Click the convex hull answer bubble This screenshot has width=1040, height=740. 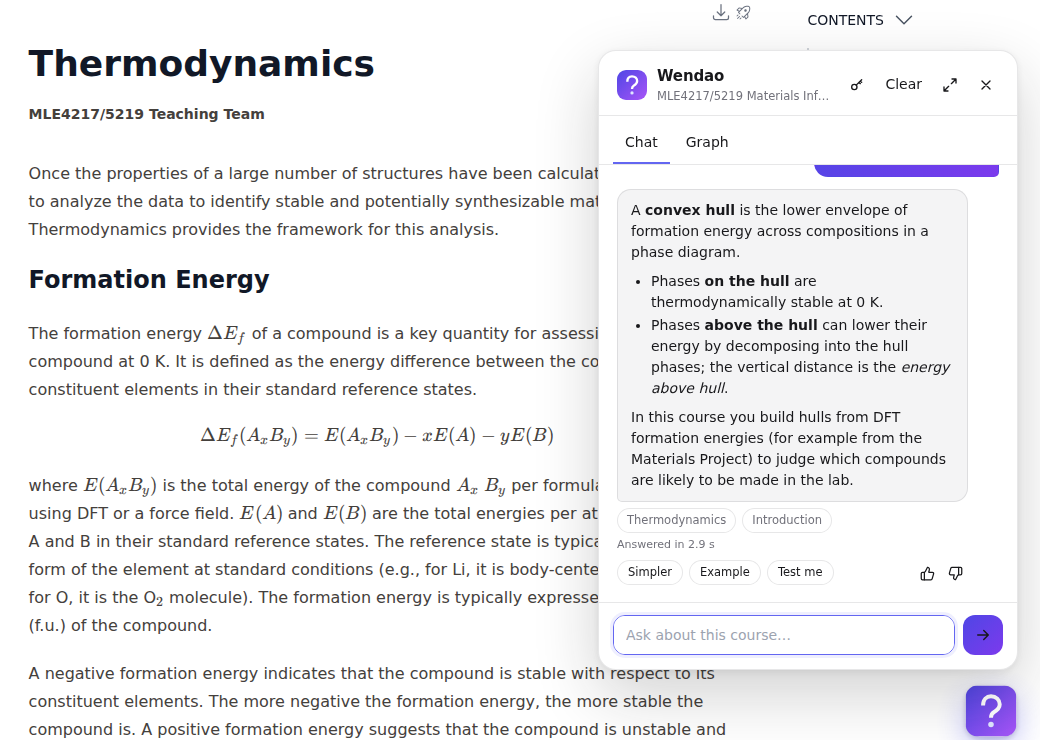click(792, 345)
